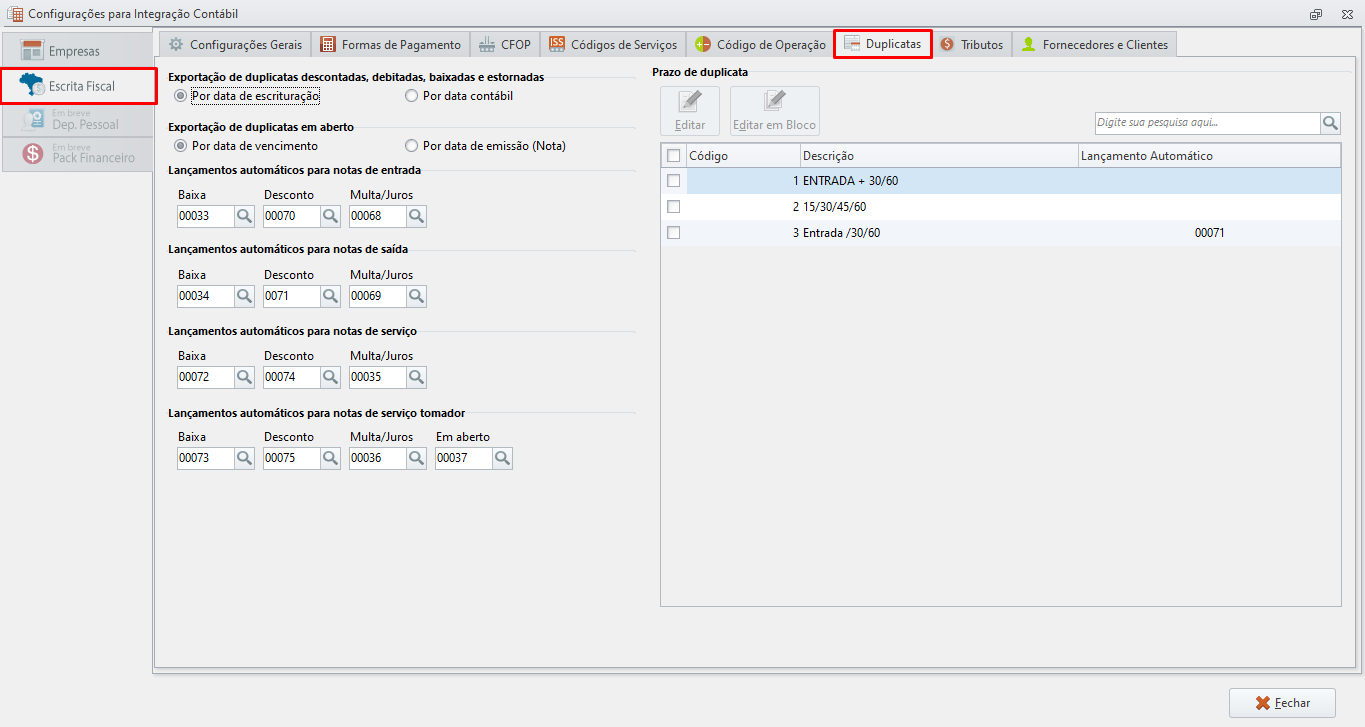Check the box for row ENTRADA + 30/60
The image size is (1365, 727).
(674, 181)
